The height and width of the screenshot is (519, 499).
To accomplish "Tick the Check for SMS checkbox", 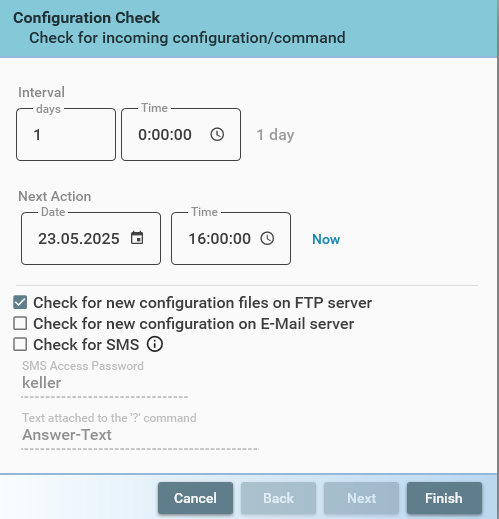I will [20, 344].
